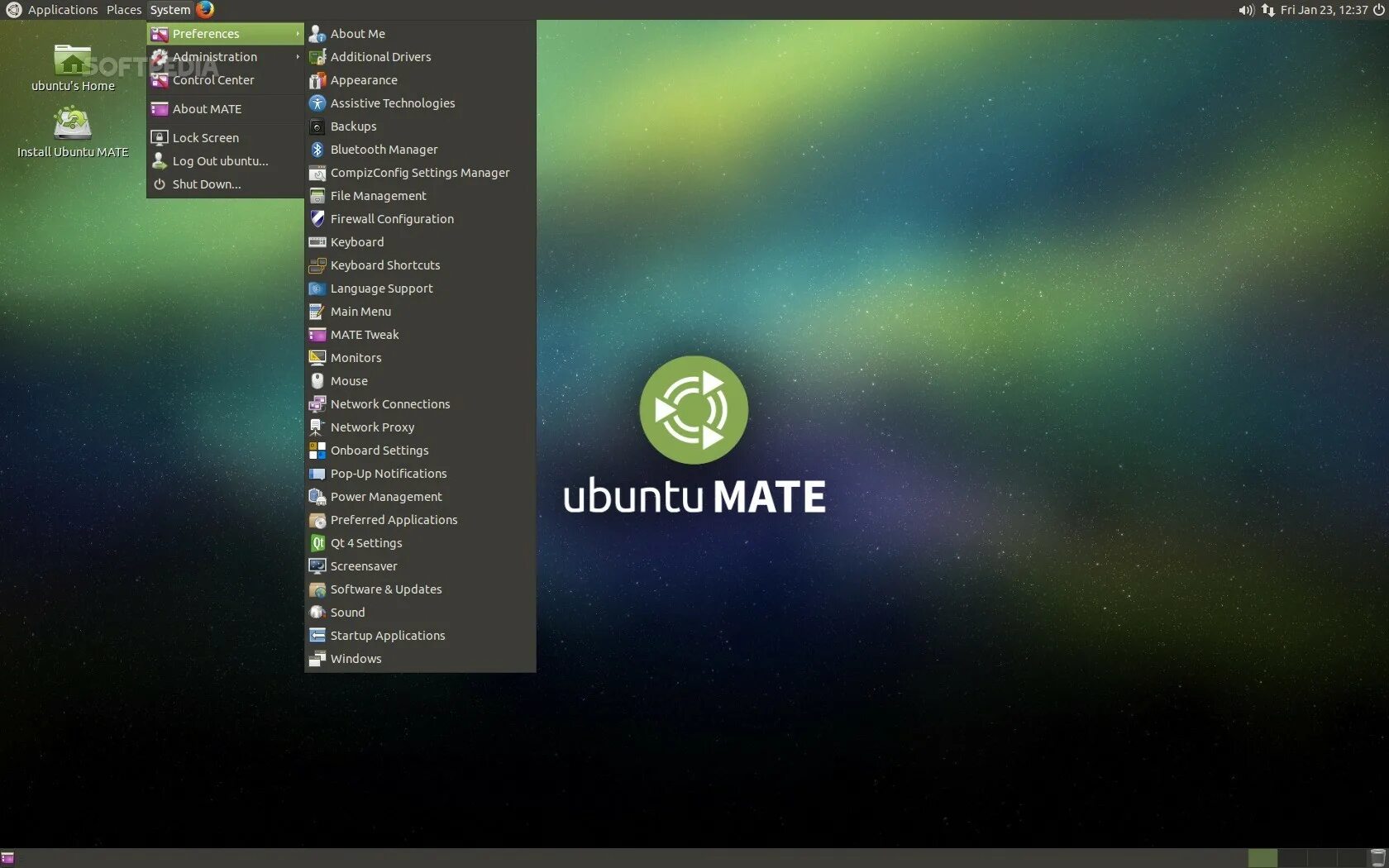Click the Keyboard preferences icon
The image size is (1389, 868).
[317, 242]
